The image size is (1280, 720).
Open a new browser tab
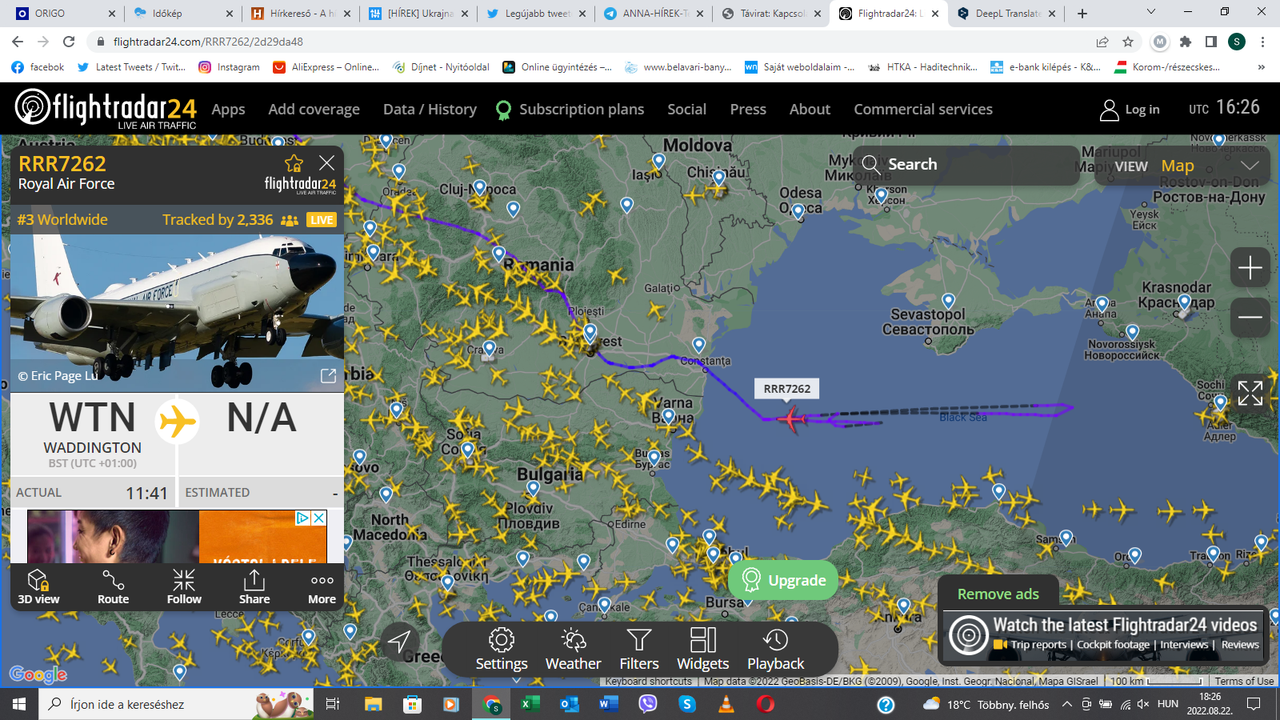pyautogui.click(x=1082, y=13)
